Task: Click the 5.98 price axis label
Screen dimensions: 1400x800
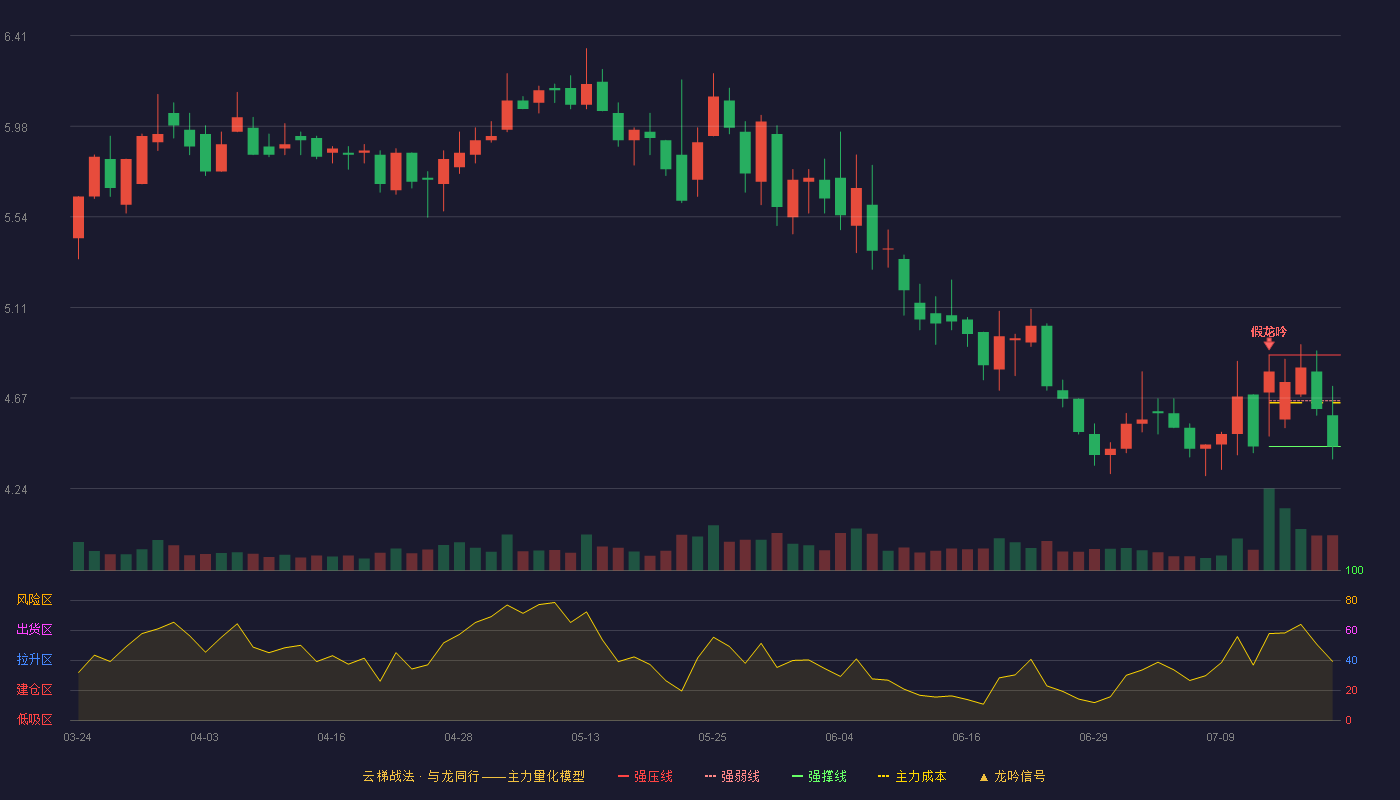Action: tap(15, 128)
